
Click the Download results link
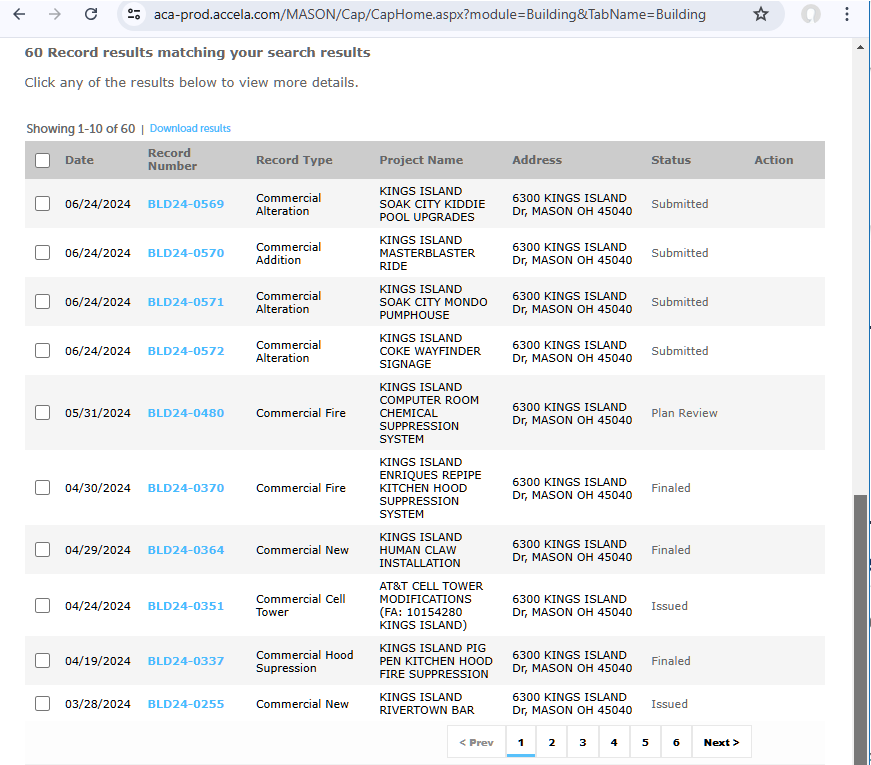click(190, 129)
